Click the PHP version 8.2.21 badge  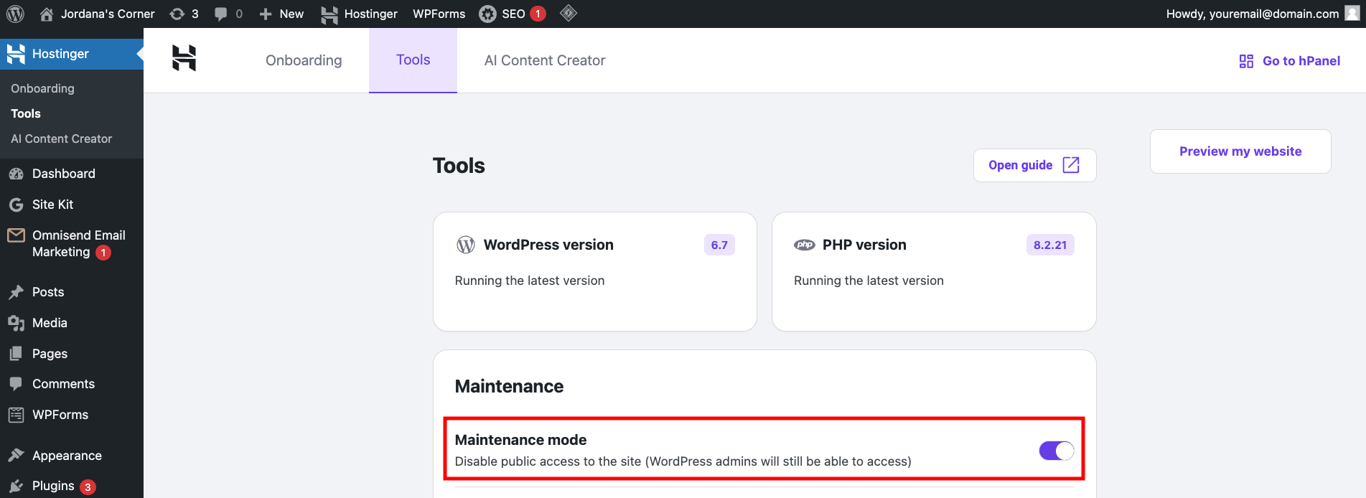(x=1050, y=245)
